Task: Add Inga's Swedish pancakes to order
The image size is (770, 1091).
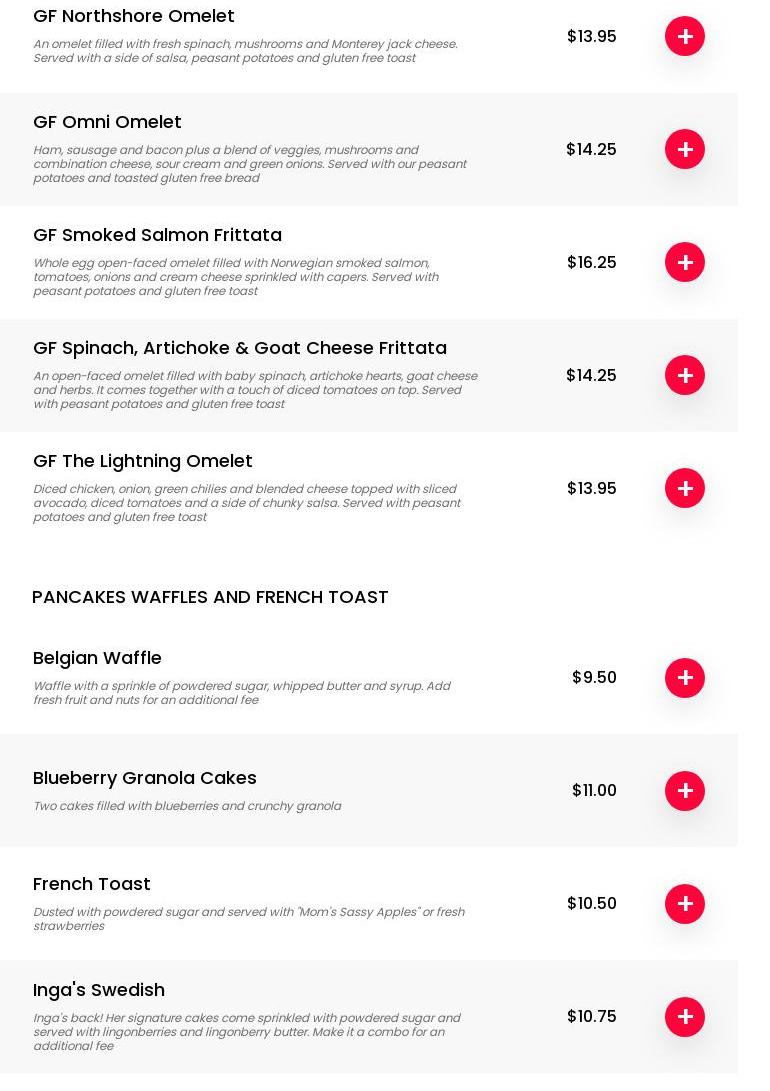Action: (x=684, y=1017)
